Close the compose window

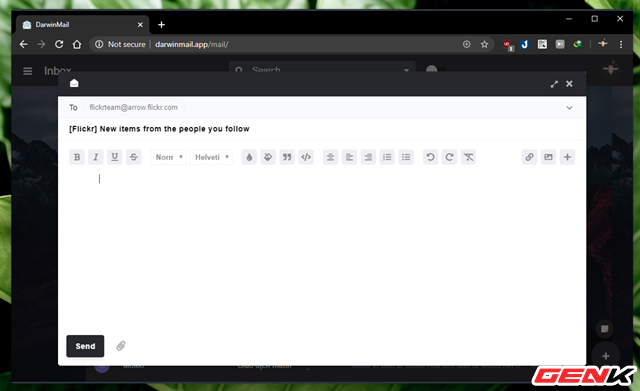(x=569, y=84)
